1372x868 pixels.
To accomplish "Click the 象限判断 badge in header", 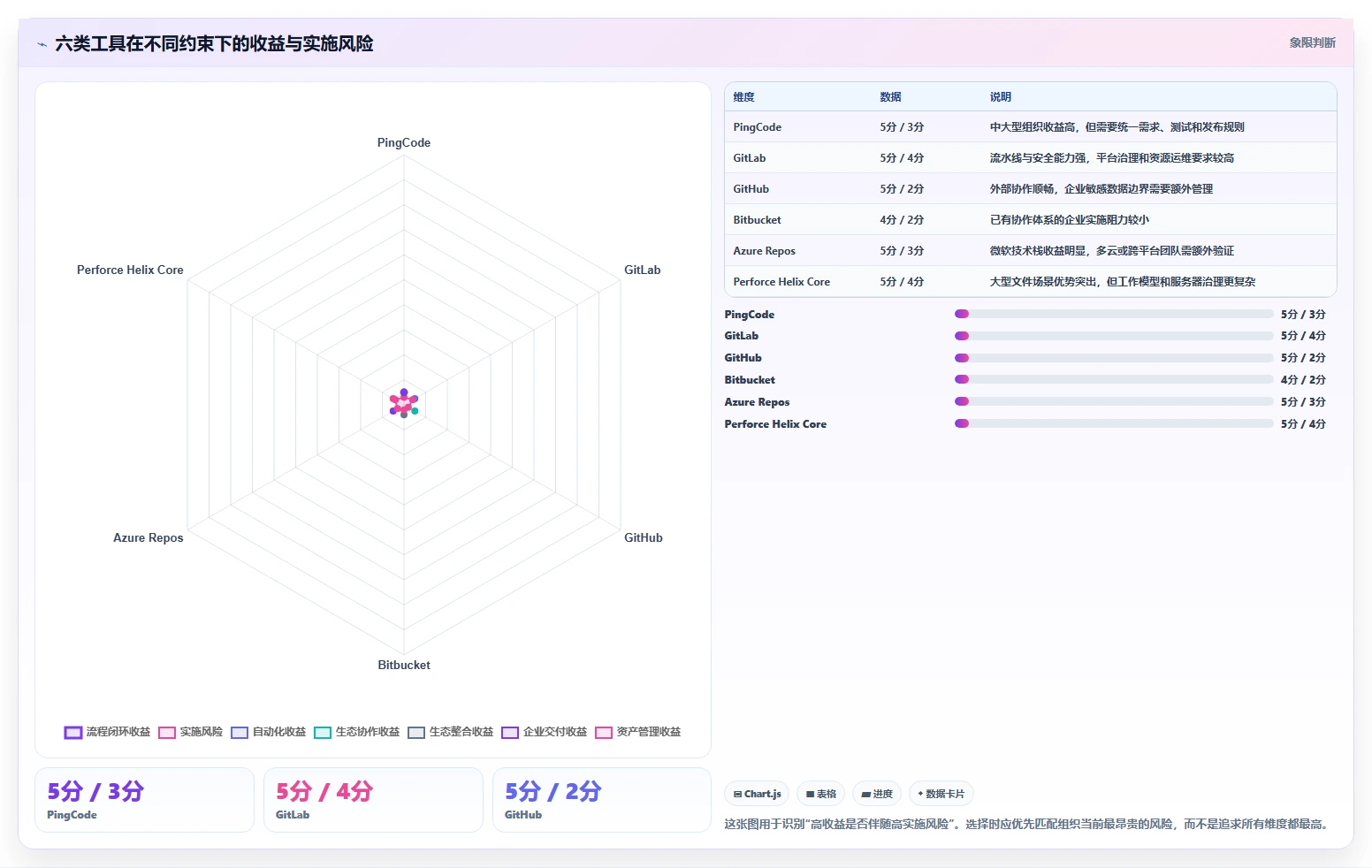I will coord(1312,42).
